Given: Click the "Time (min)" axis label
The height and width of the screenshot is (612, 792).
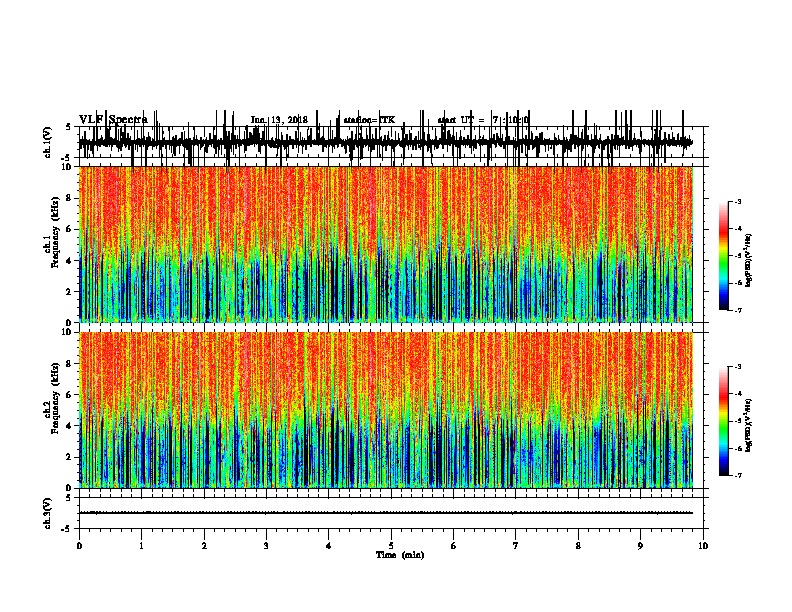Looking at the screenshot, I should point(400,555).
